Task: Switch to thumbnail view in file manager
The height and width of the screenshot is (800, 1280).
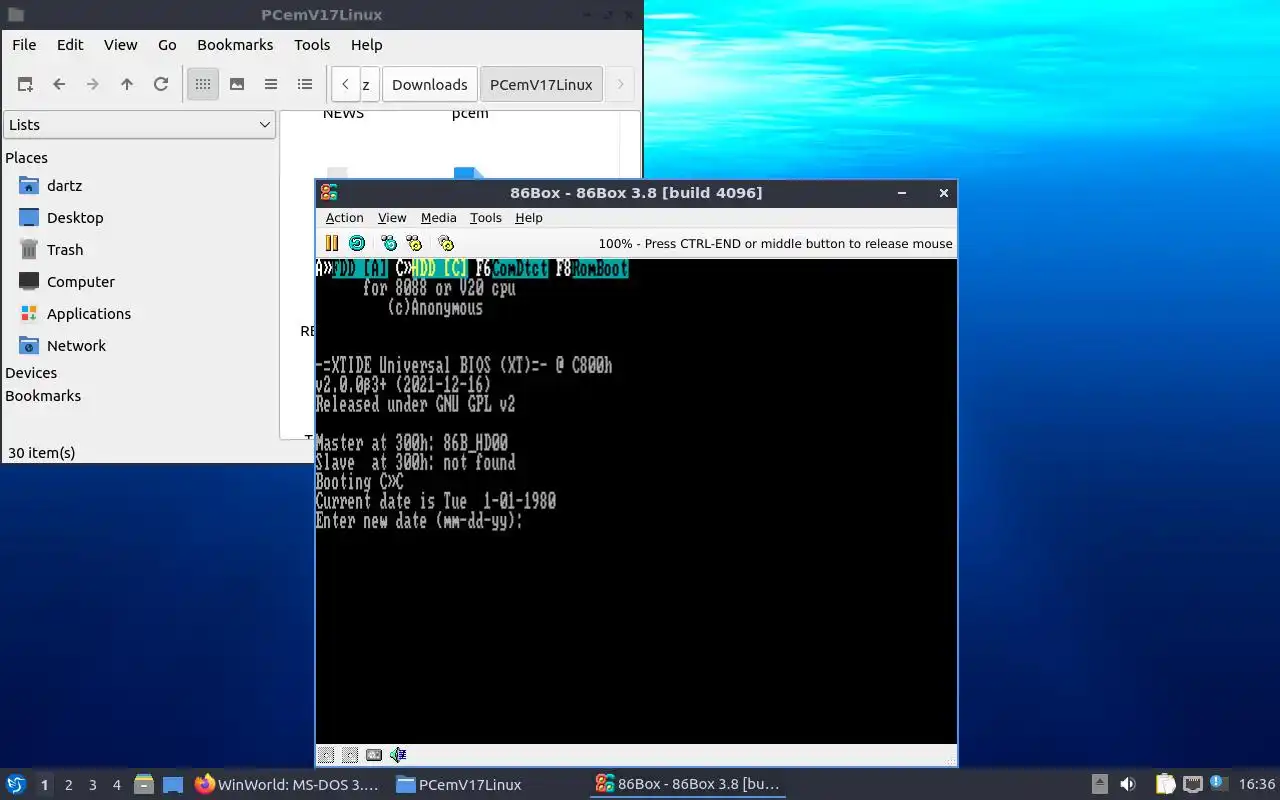Action: 237,84
